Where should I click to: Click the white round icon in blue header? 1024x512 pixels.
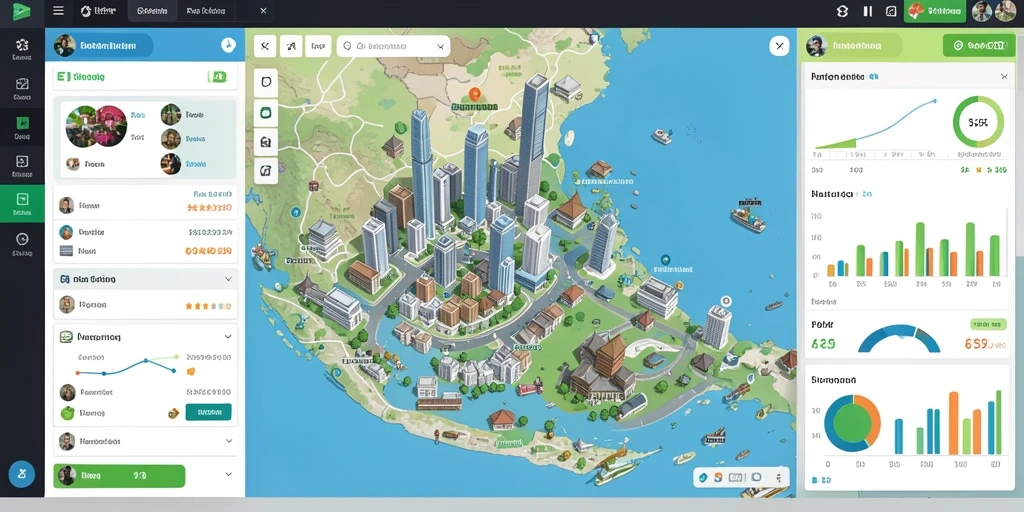pos(228,44)
